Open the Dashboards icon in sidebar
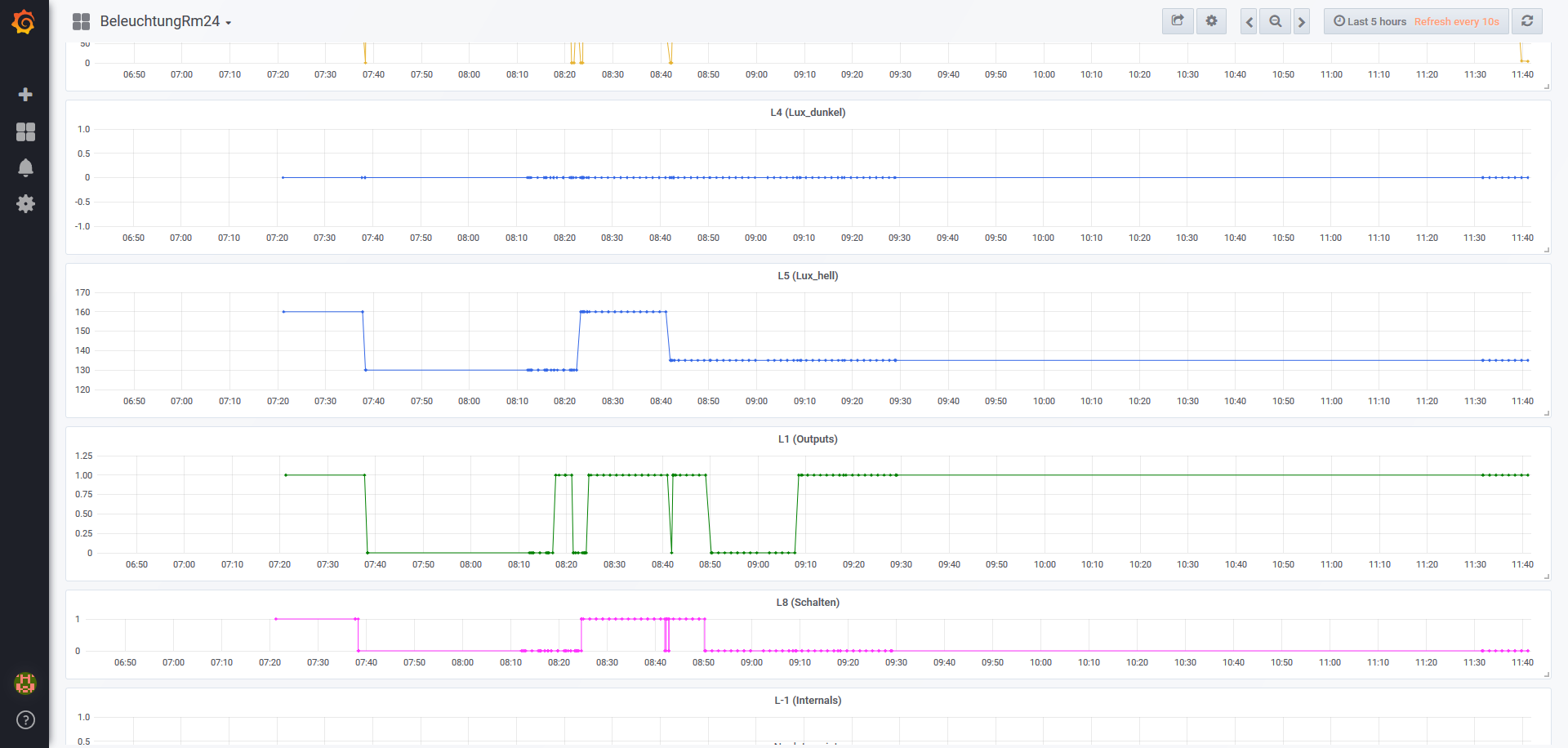 click(x=25, y=131)
